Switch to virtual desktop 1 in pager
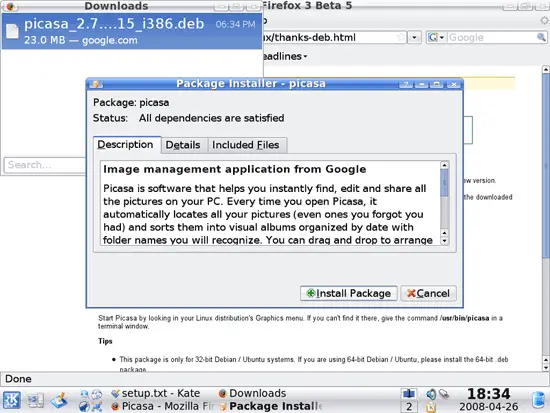 pyautogui.click(x=409, y=394)
